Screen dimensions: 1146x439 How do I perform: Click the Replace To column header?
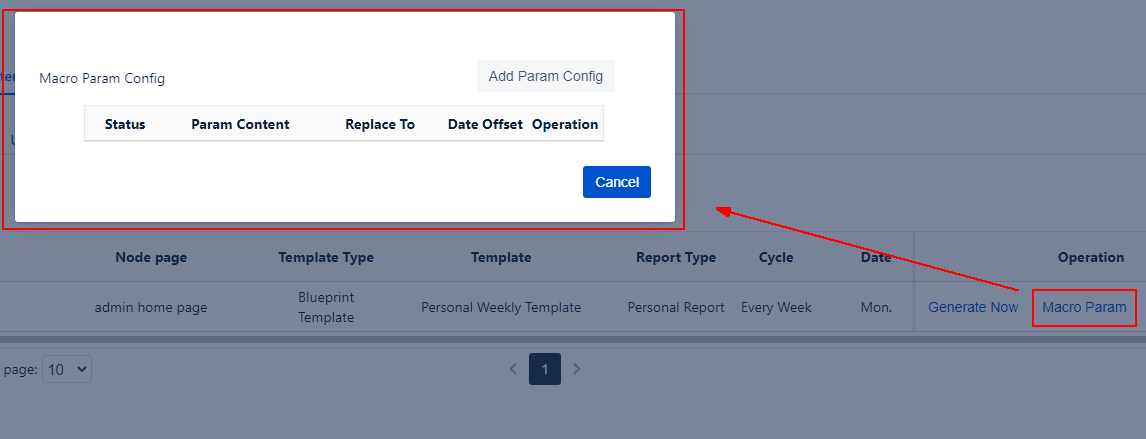point(380,124)
